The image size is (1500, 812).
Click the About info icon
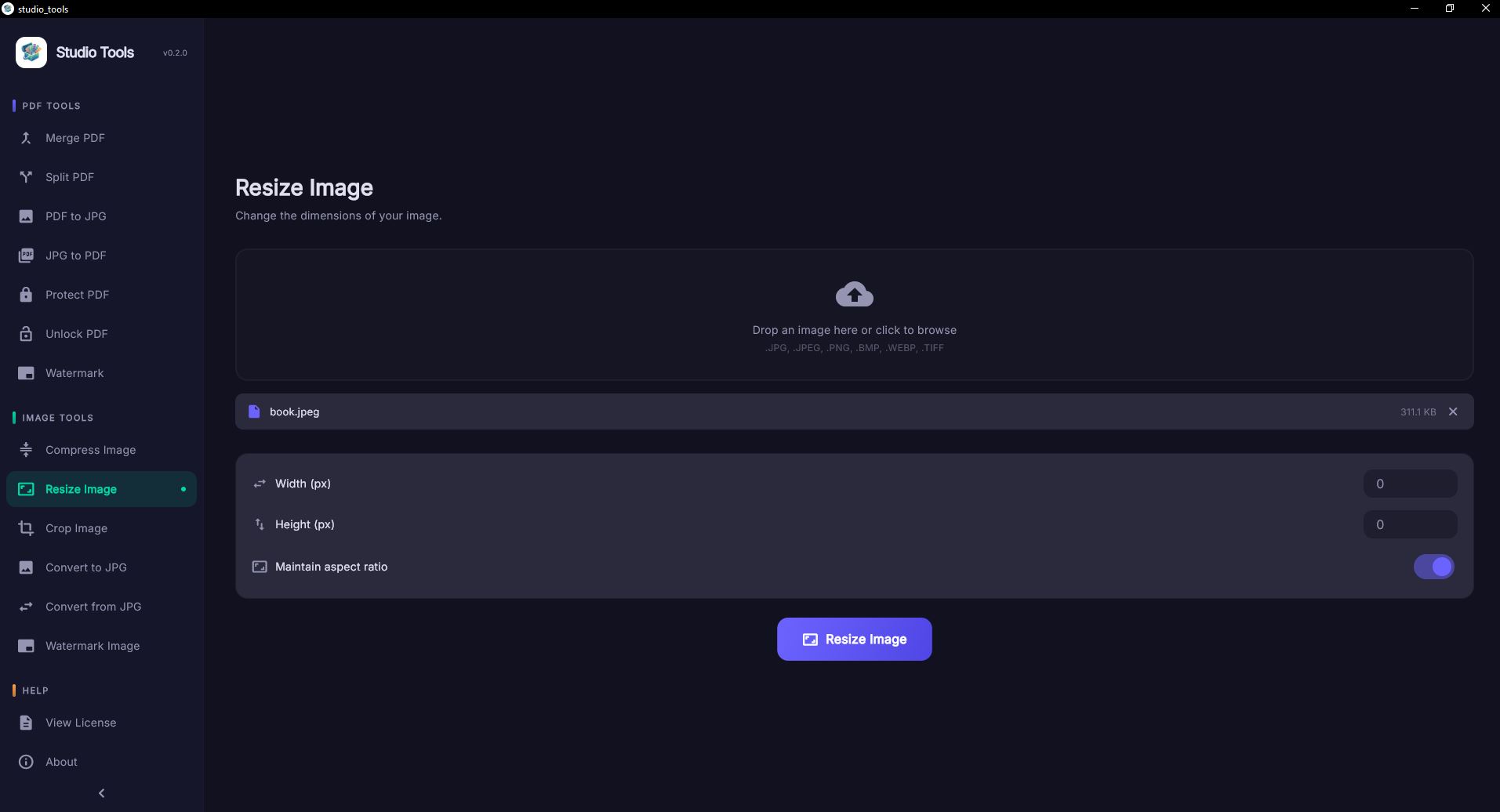26,762
